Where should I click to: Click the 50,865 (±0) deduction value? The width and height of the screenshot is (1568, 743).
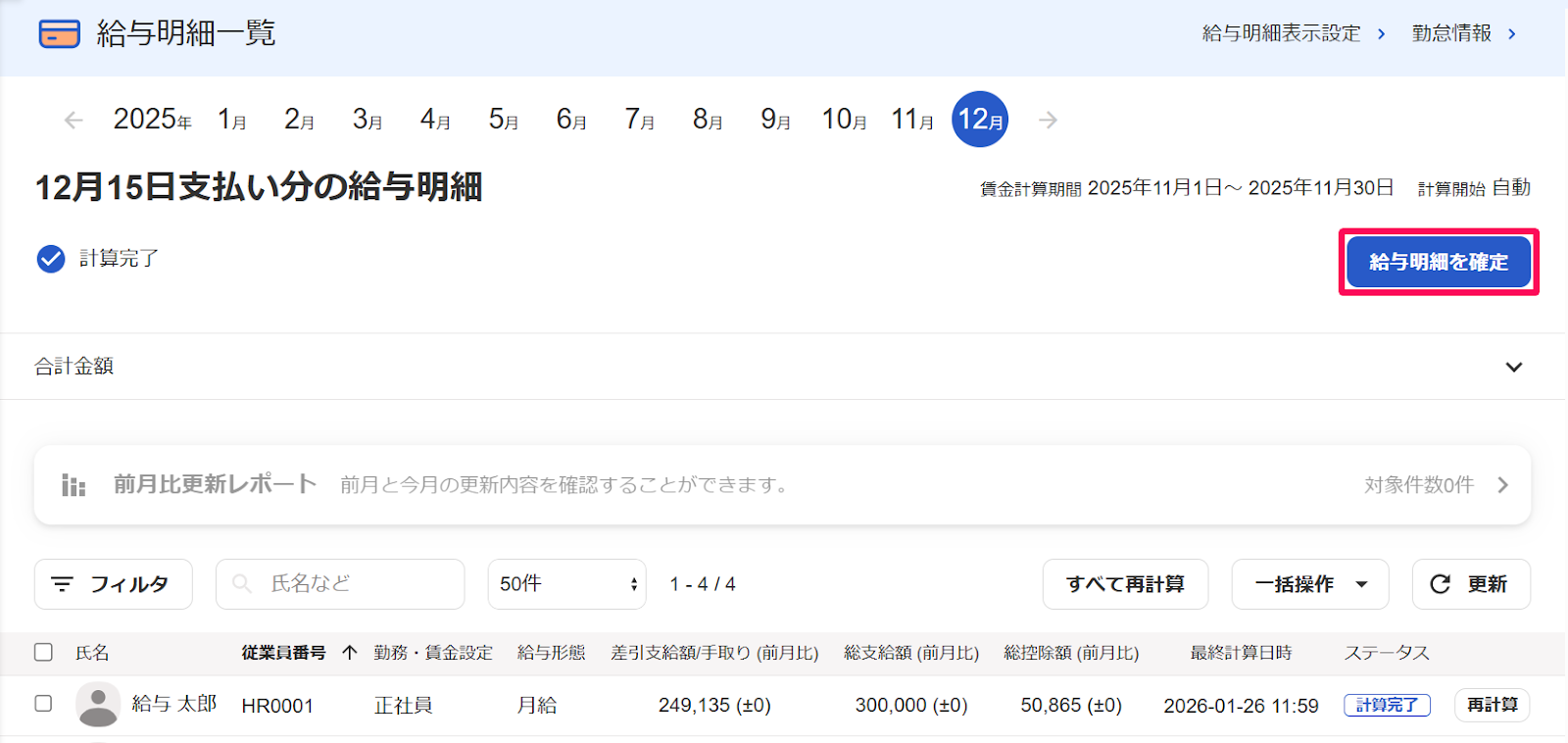coord(1071,706)
